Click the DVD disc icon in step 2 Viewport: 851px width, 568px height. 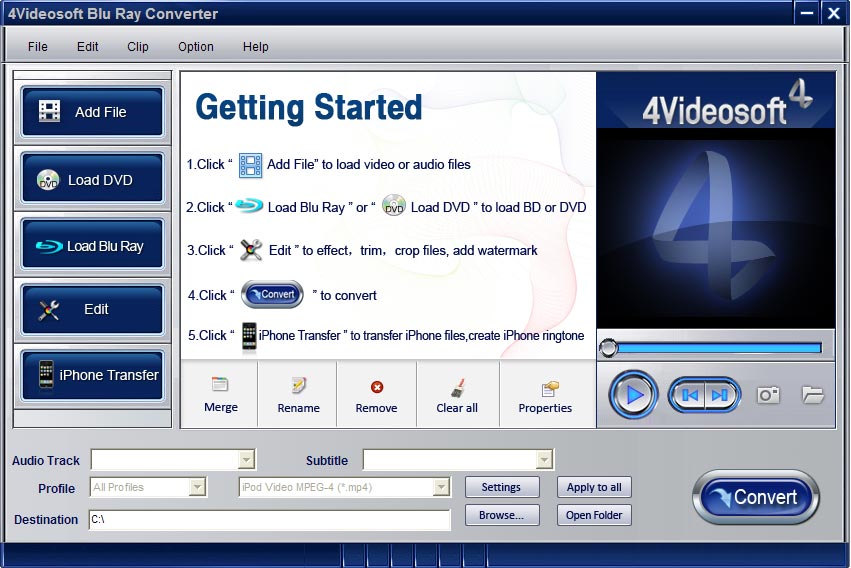pos(393,206)
